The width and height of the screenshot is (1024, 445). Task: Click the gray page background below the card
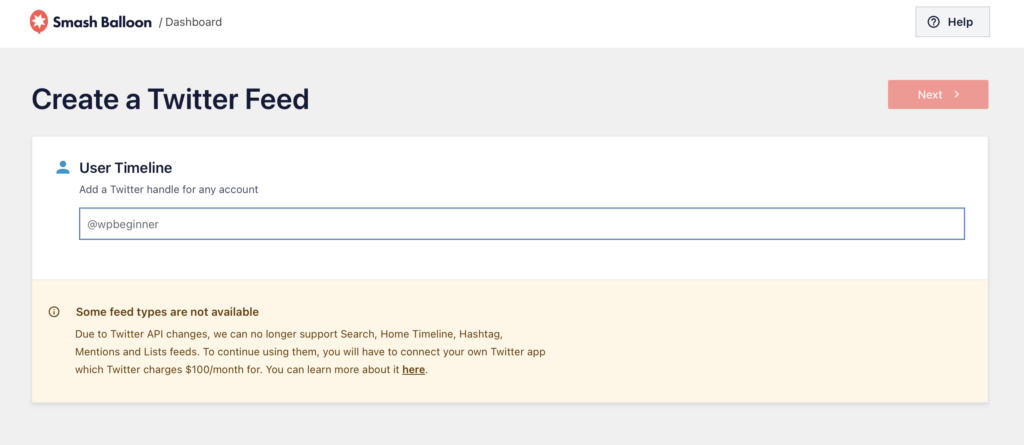(x=510, y=425)
